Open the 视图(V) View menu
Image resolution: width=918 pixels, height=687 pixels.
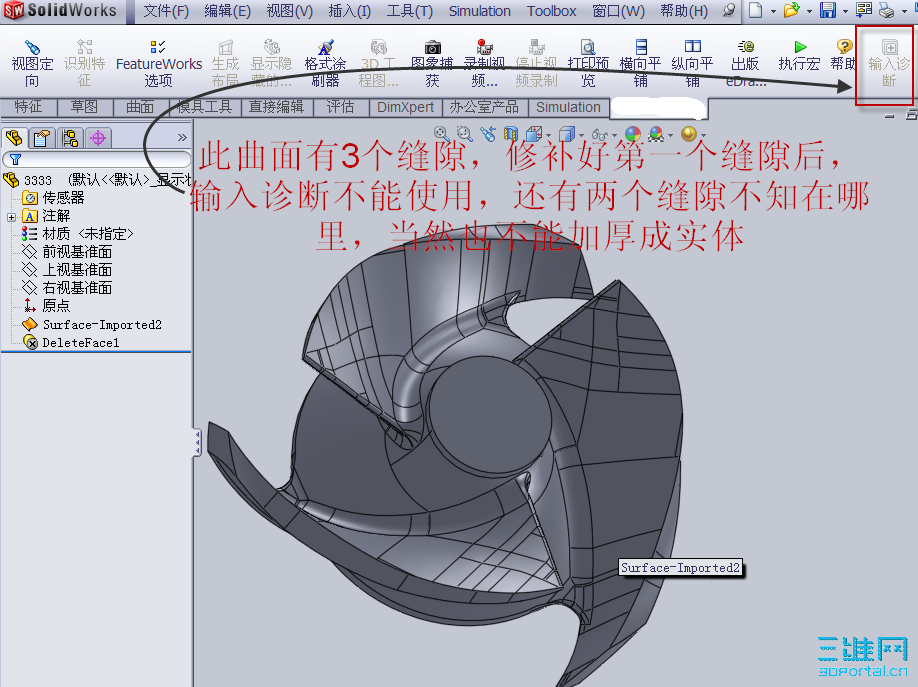click(290, 11)
